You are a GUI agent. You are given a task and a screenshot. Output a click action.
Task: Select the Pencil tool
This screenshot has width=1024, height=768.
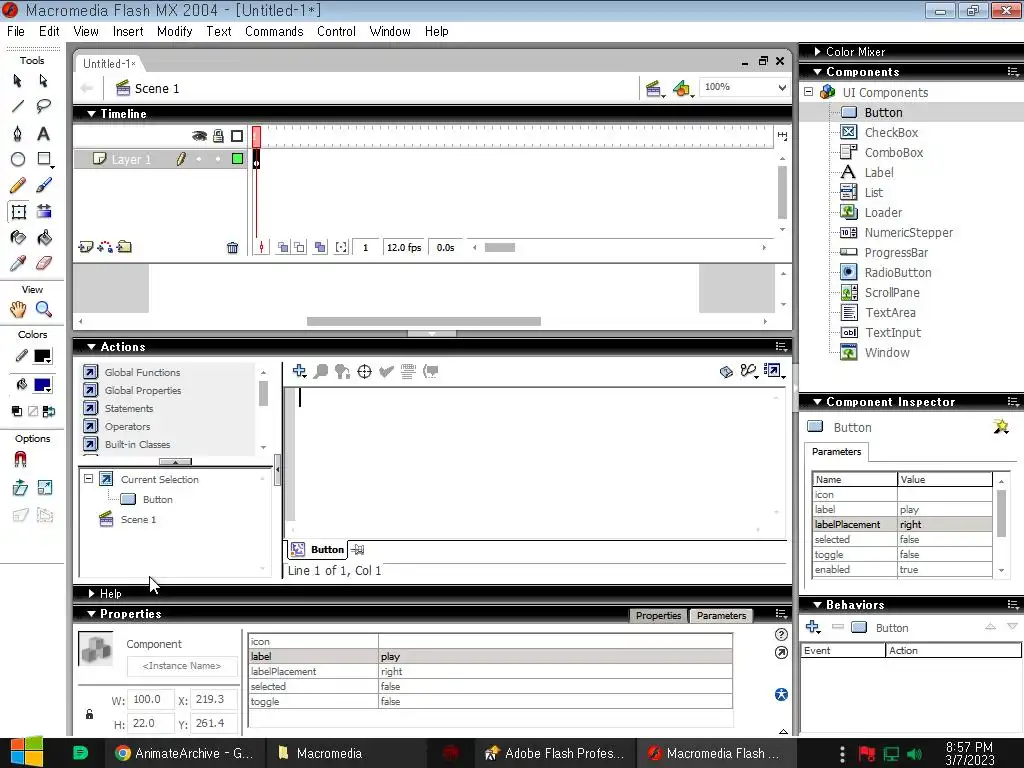(18, 185)
